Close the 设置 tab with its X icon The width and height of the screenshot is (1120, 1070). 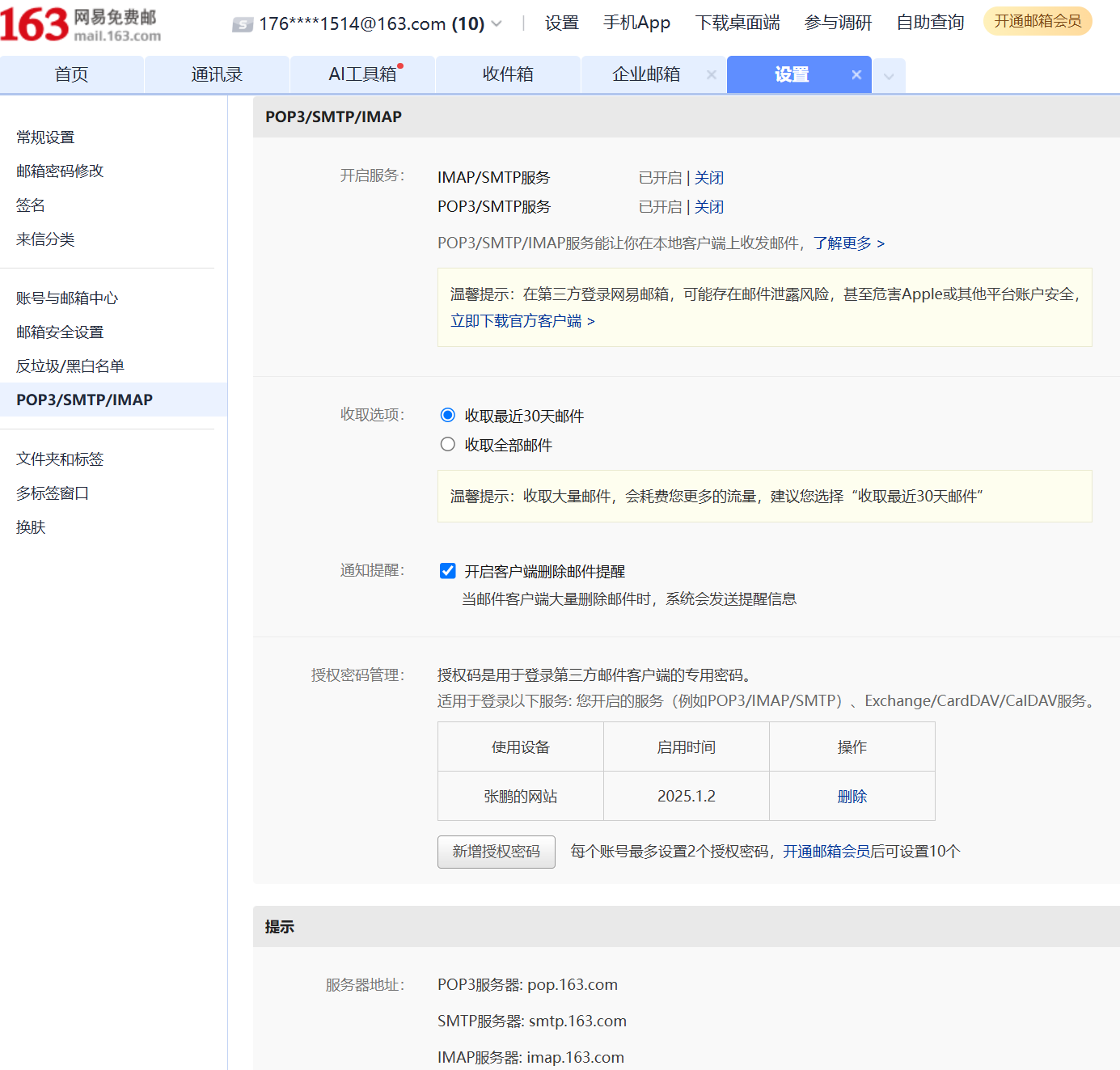(x=856, y=75)
